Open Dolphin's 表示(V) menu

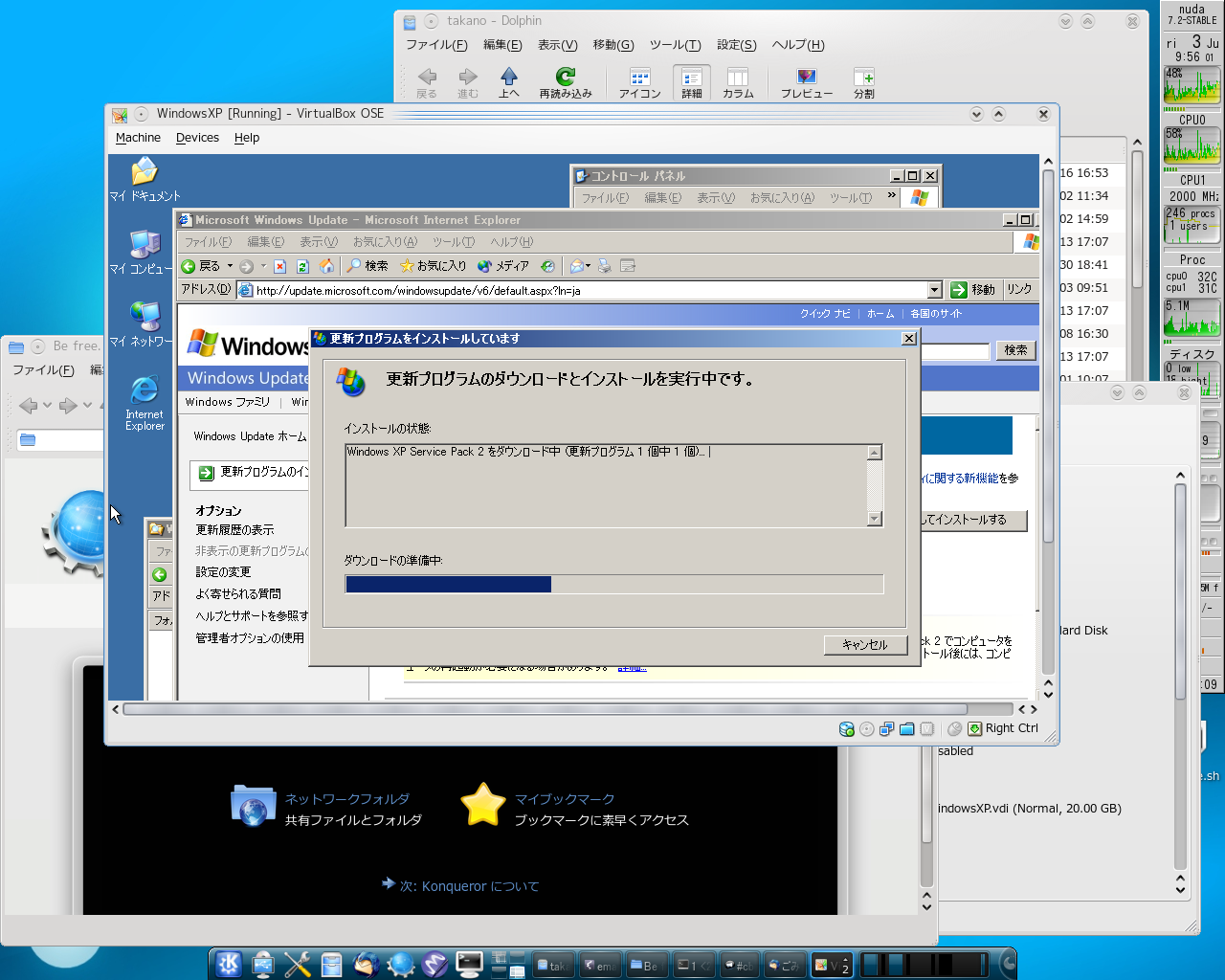click(x=557, y=45)
